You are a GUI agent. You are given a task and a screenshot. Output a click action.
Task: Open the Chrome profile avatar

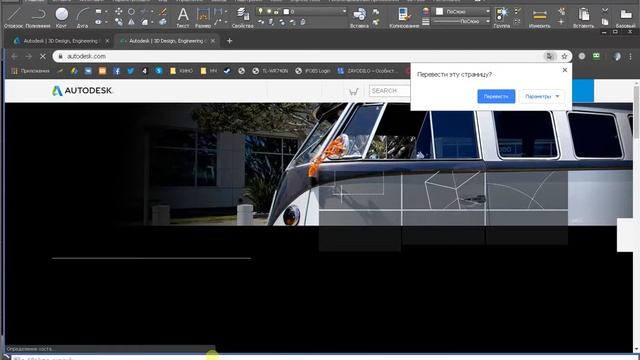(x=617, y=56)
